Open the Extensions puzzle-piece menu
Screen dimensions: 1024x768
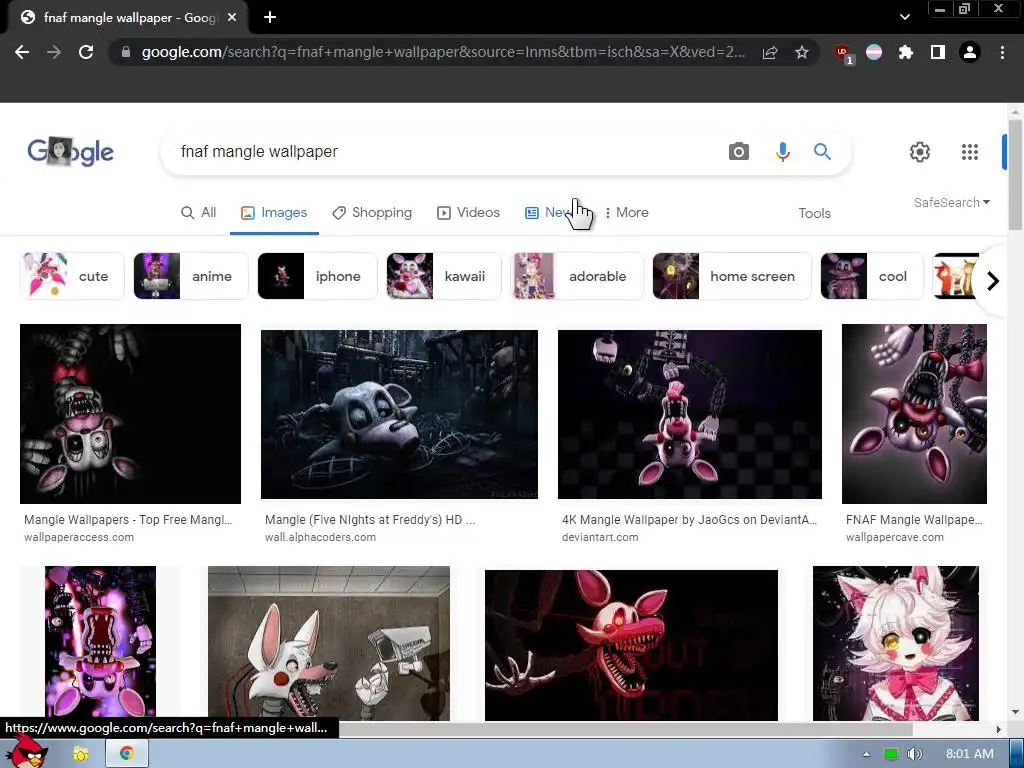(906, 52)
